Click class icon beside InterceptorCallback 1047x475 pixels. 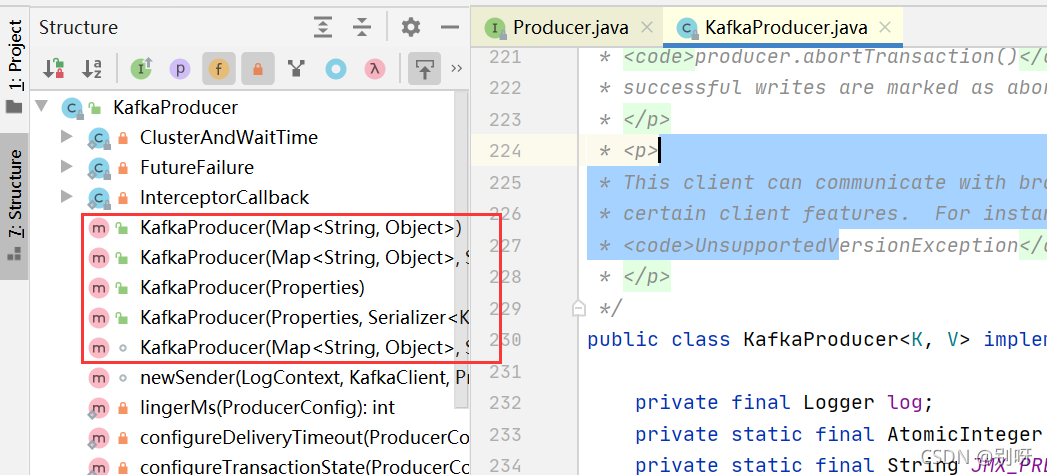pyautogui.click(x=99, y=197)
